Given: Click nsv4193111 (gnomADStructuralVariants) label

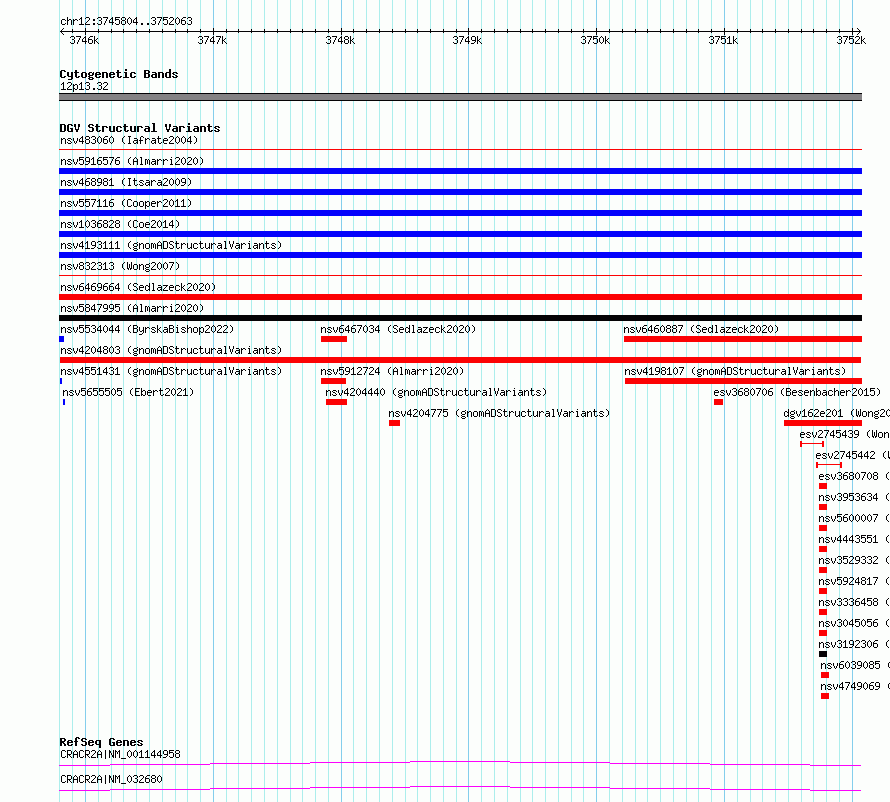Looking at the screenshot, I should (171, 245).
